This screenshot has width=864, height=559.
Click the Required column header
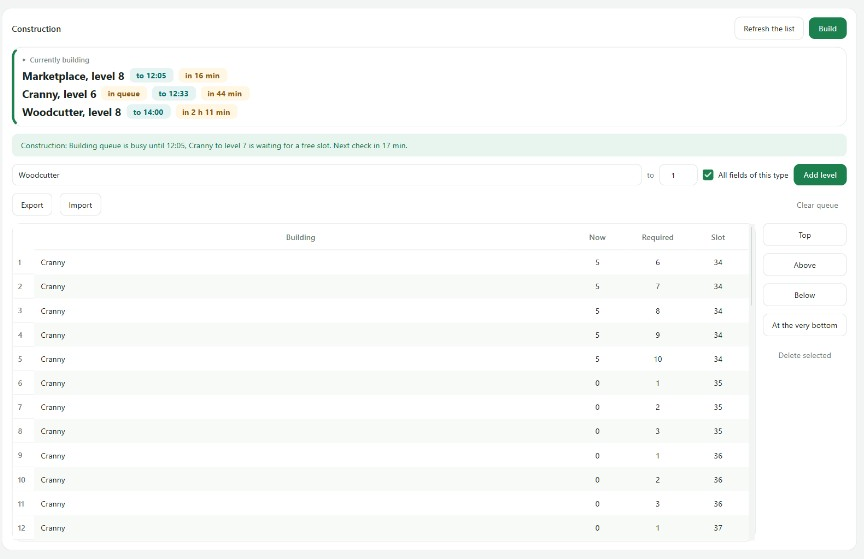click(x=657, y=238)
